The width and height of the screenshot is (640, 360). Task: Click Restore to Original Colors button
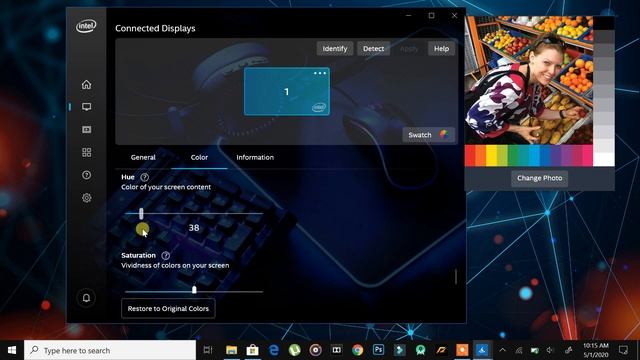tap(168, 309)
